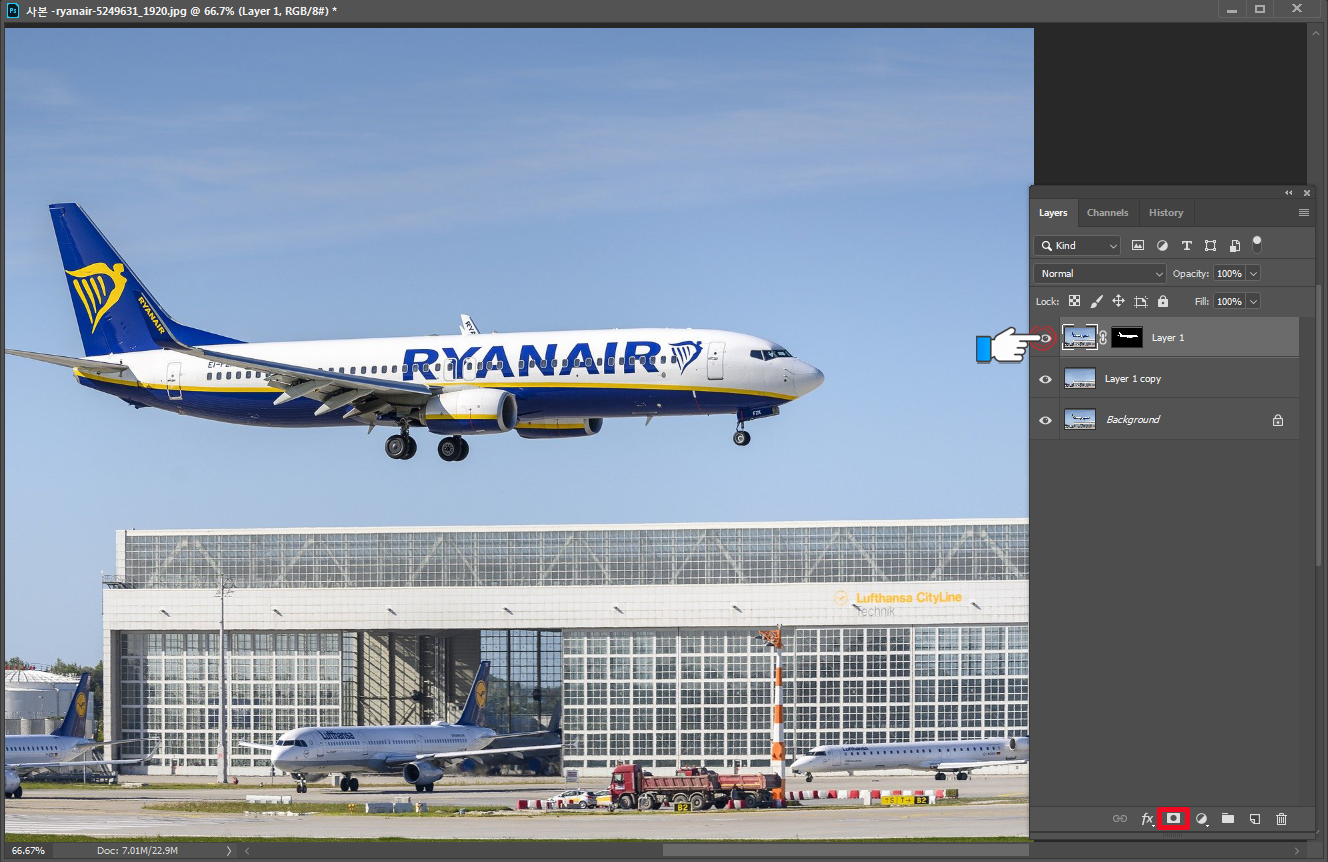Filter layers by adjustment layers
Screen dimensions: 1328x862
pyautogui.click(x=1162, y=245)
